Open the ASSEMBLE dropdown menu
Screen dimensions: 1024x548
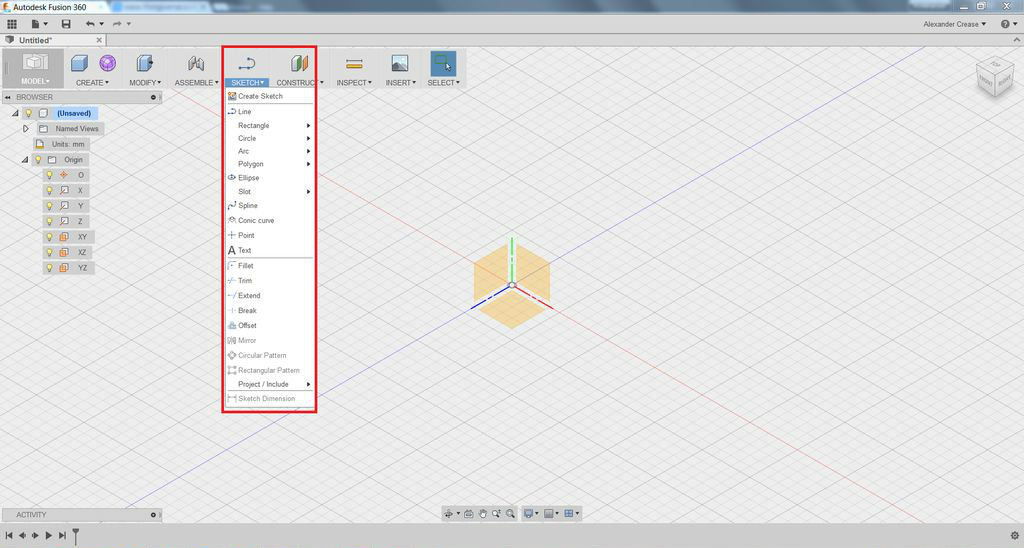click(196, 83)
